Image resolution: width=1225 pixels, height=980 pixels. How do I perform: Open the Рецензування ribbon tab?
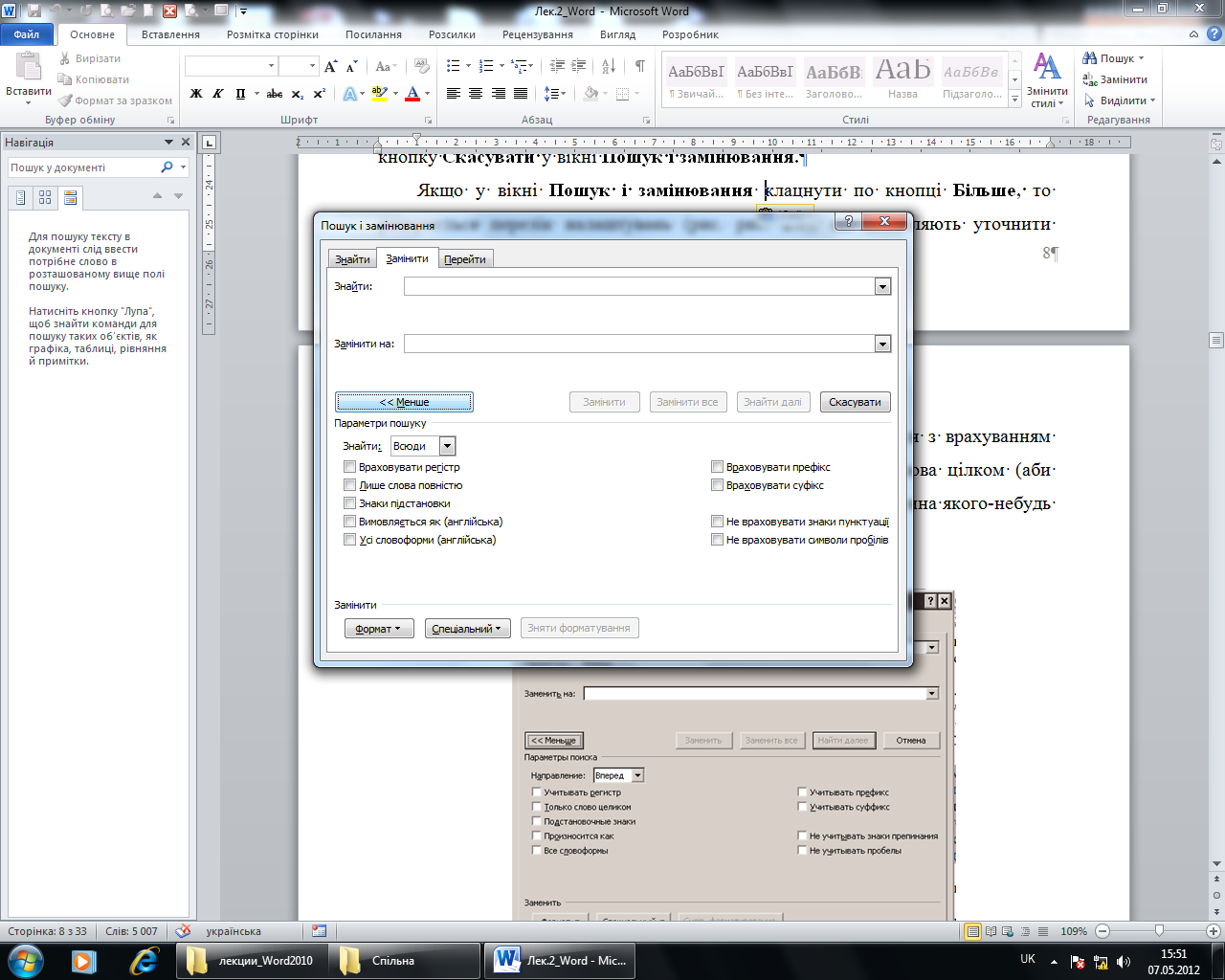(538, 34)
